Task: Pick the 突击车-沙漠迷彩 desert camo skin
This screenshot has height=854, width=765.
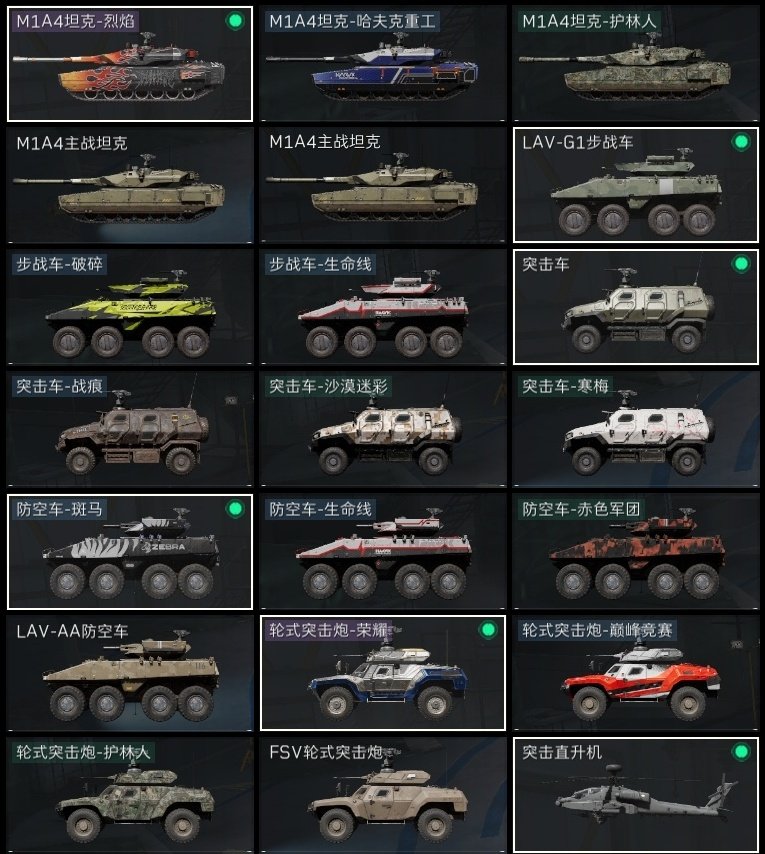Action: 383,429
